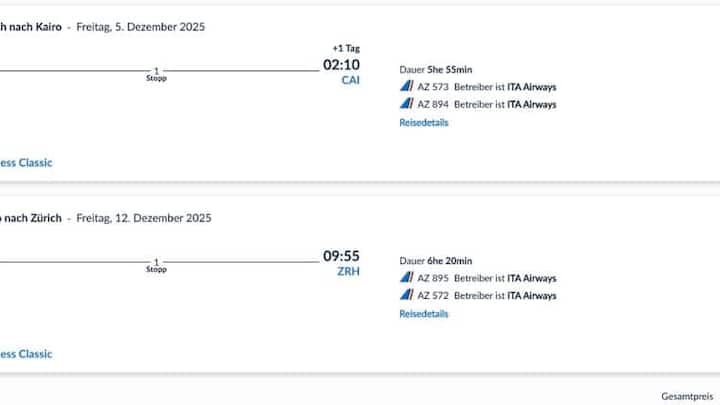Click the Gesamtpreis label

[x=689, y=396]
